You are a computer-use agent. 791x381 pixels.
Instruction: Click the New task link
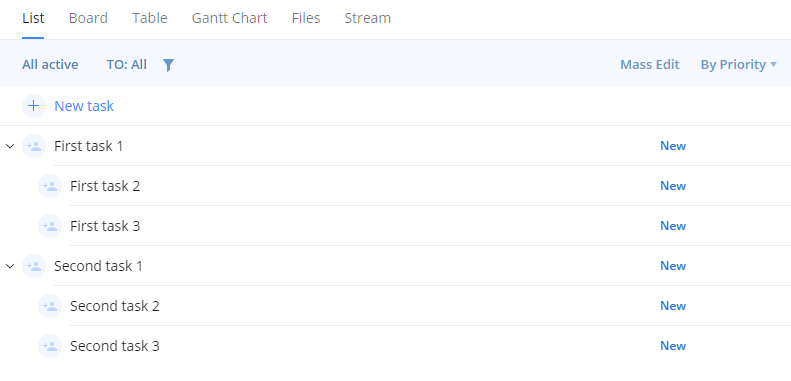tap(84, 106)
